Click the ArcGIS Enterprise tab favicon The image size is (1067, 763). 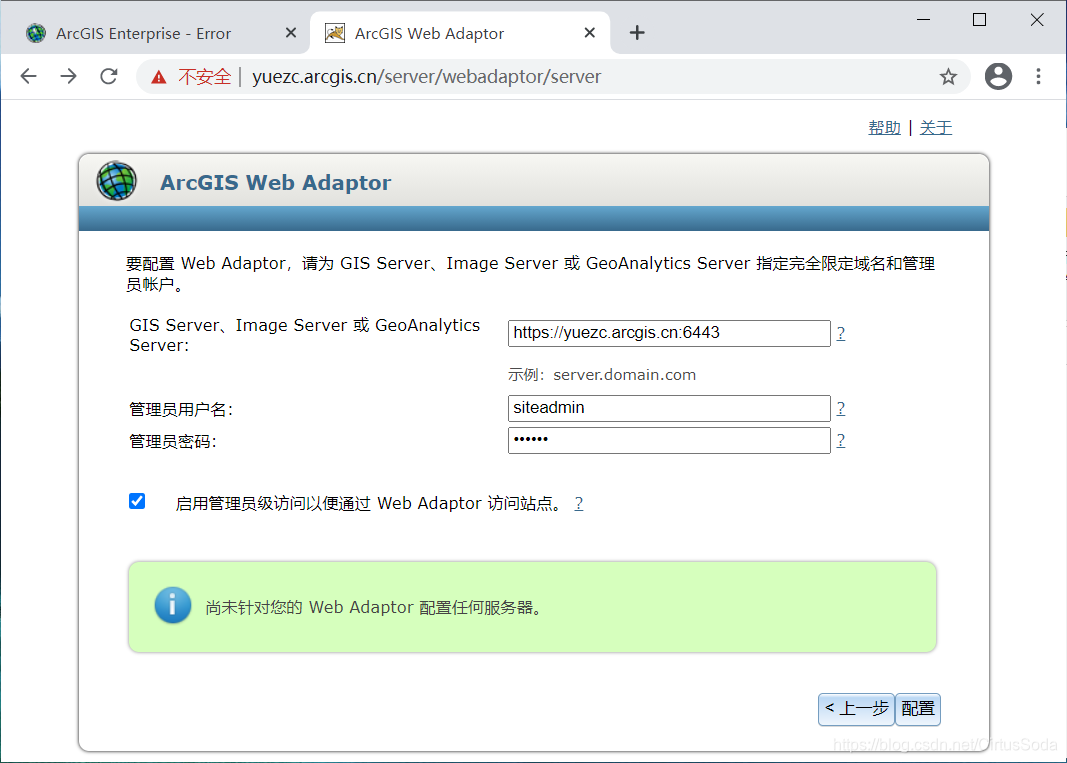[35, 33]
